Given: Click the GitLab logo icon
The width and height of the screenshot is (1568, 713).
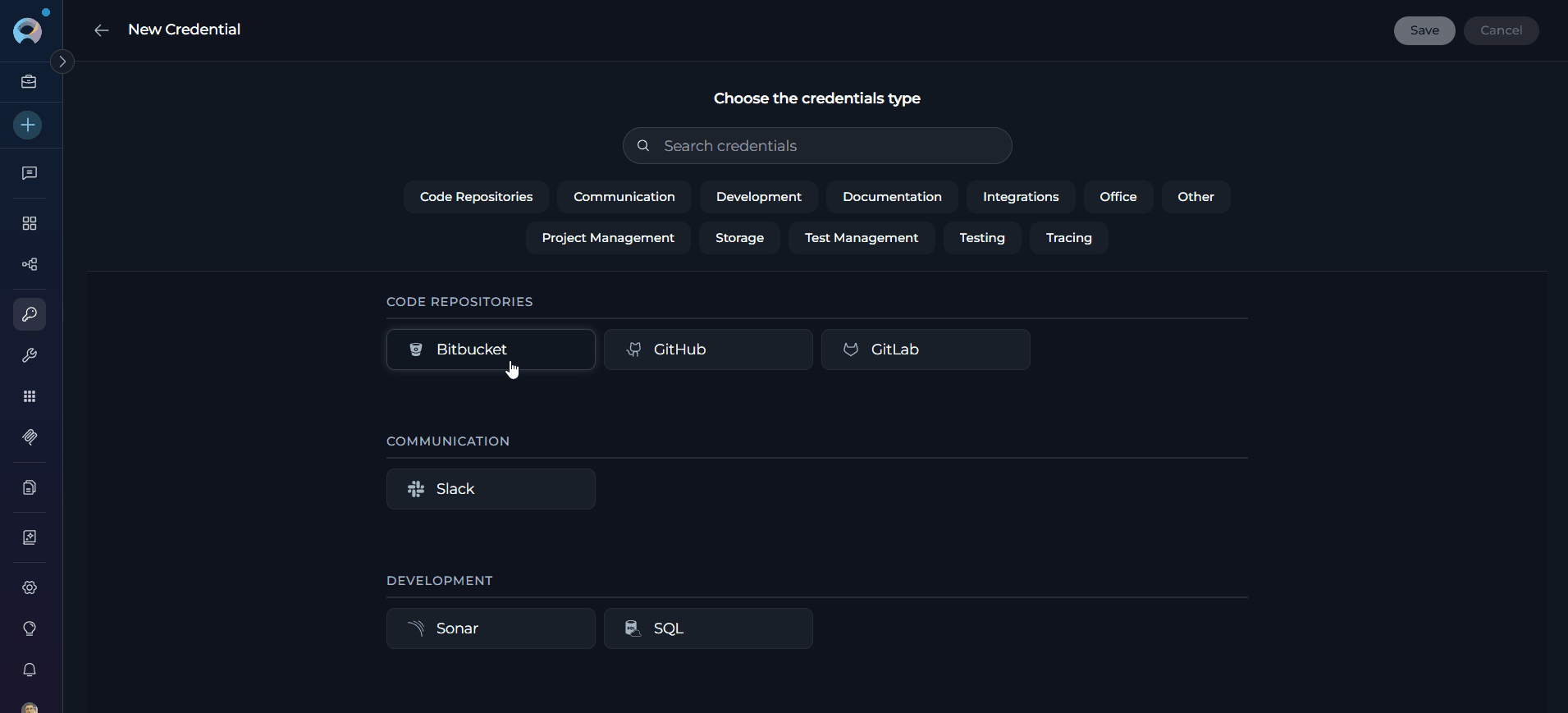Looking at the screenshot, I should [851, 350].
